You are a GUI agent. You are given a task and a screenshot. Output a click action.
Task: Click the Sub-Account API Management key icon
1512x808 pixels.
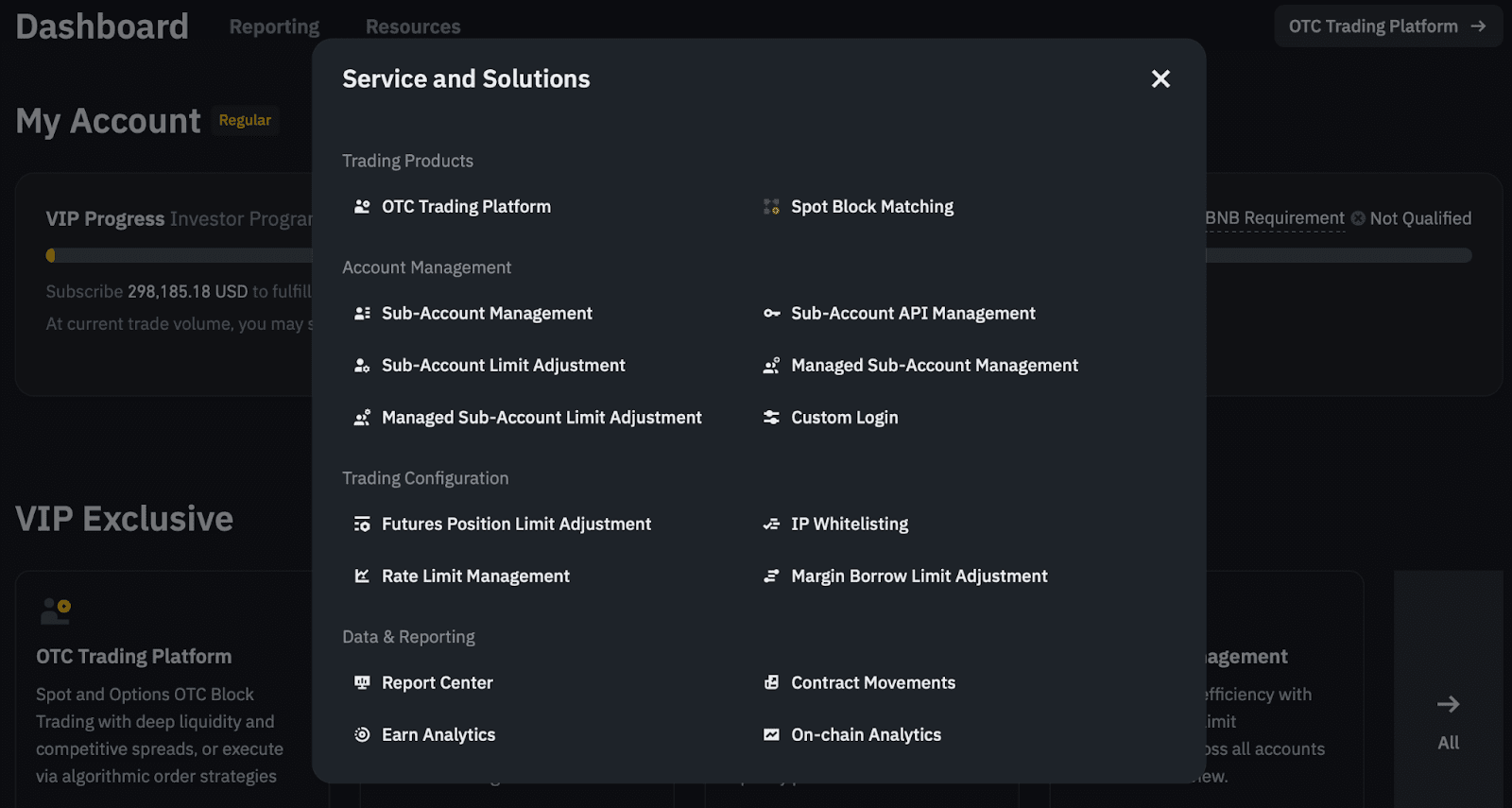771,314
